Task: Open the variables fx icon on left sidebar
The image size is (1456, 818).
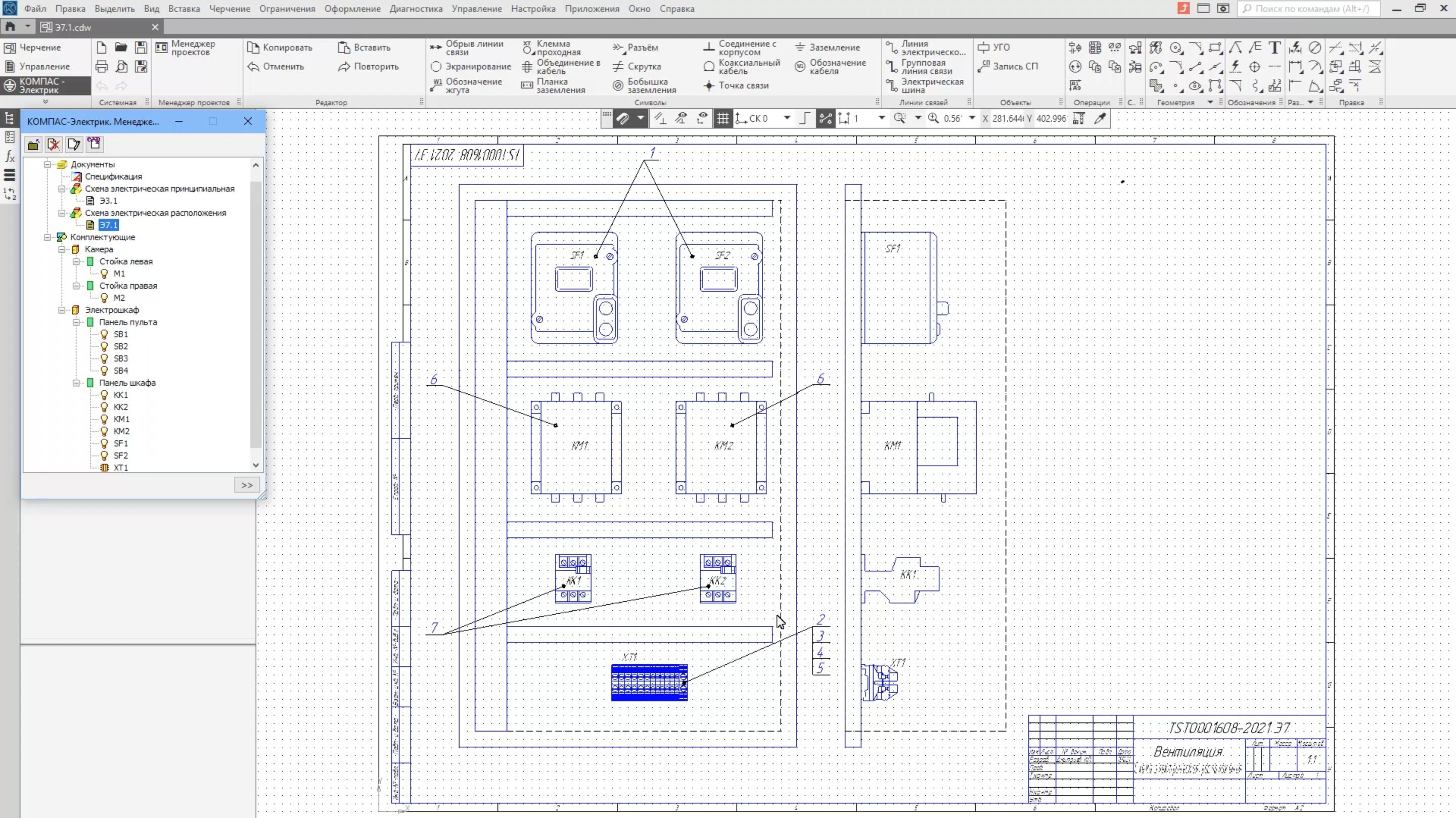Action: (10, 157)
